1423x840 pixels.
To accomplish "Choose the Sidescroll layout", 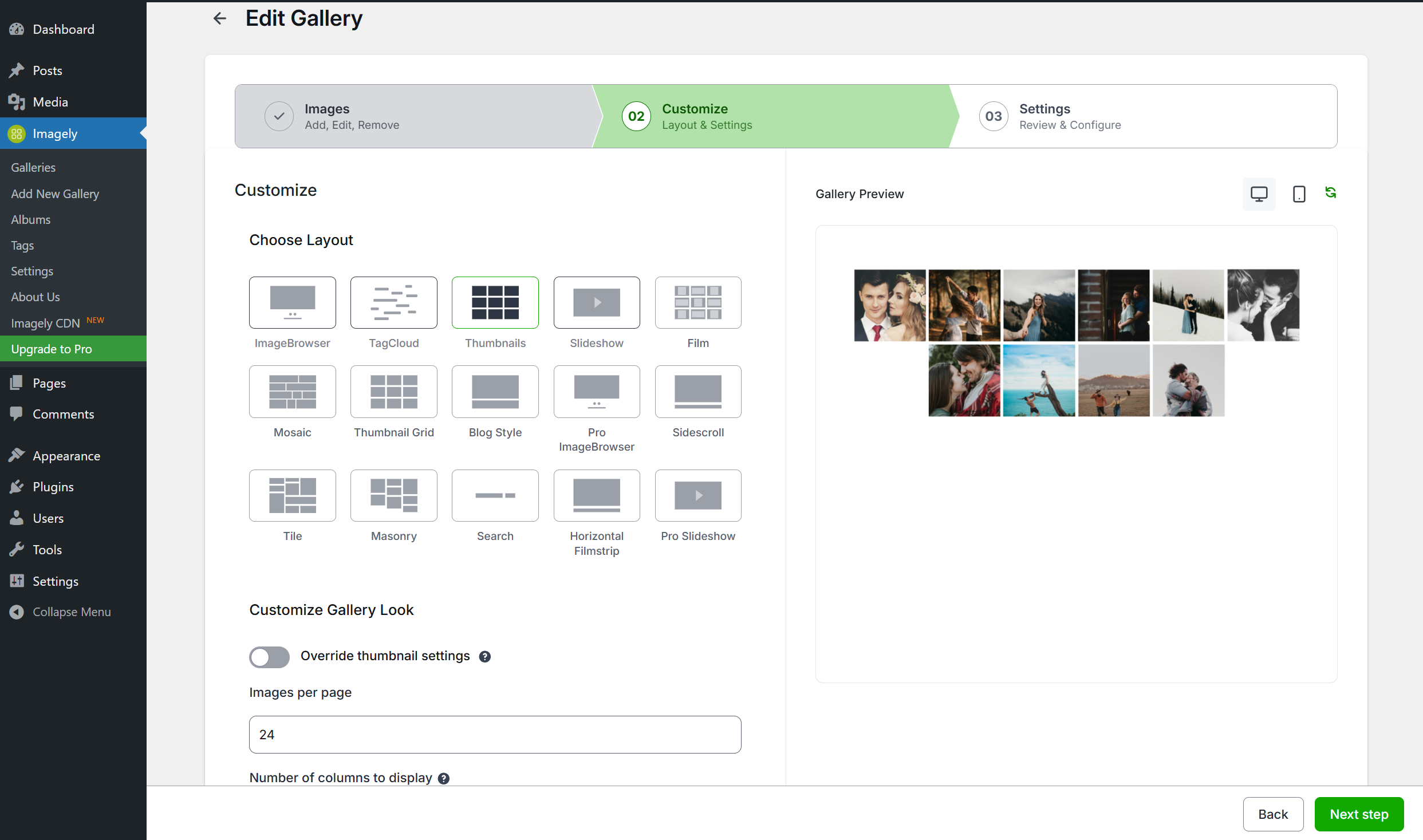I will point(697,392).
